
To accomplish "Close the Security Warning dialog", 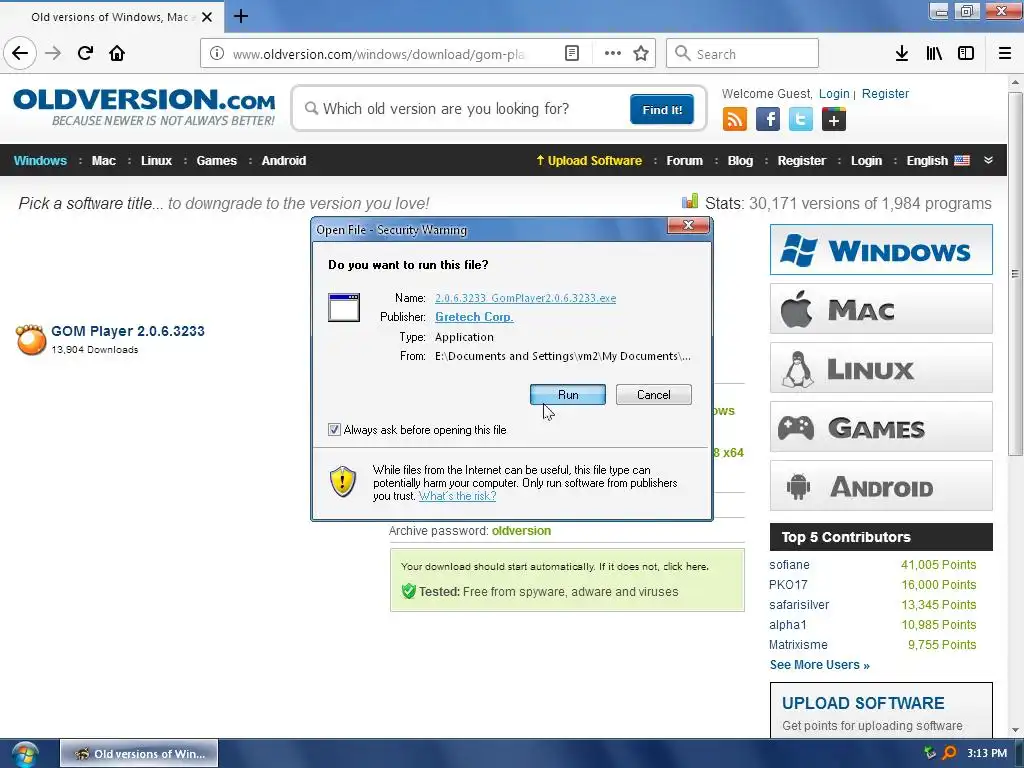I will [x=688, y=225].
